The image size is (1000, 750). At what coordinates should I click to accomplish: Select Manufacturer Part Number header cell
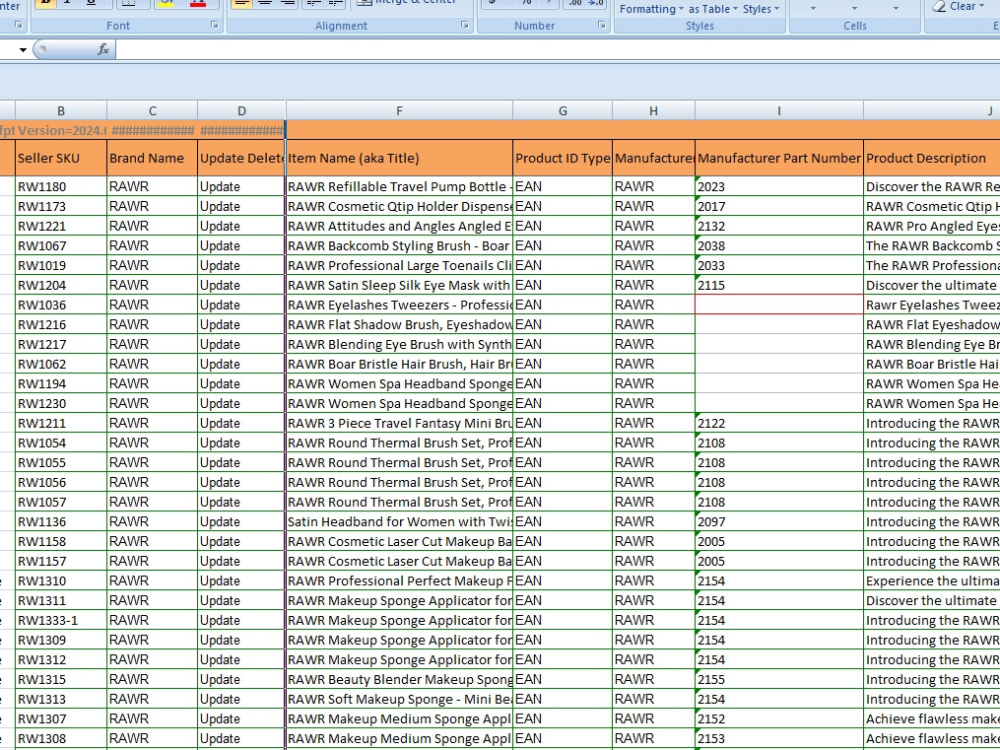pos(779,158)
